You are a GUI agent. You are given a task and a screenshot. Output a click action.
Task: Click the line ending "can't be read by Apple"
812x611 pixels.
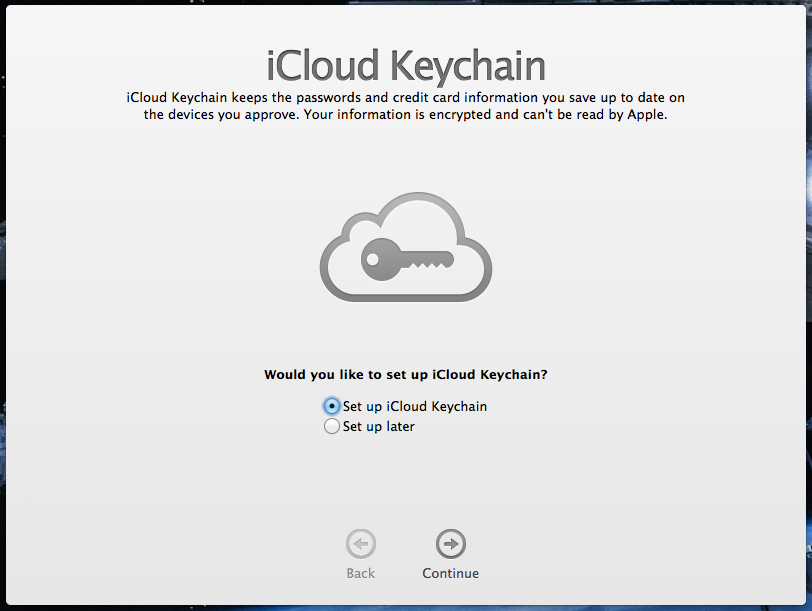tap(406, 115)
